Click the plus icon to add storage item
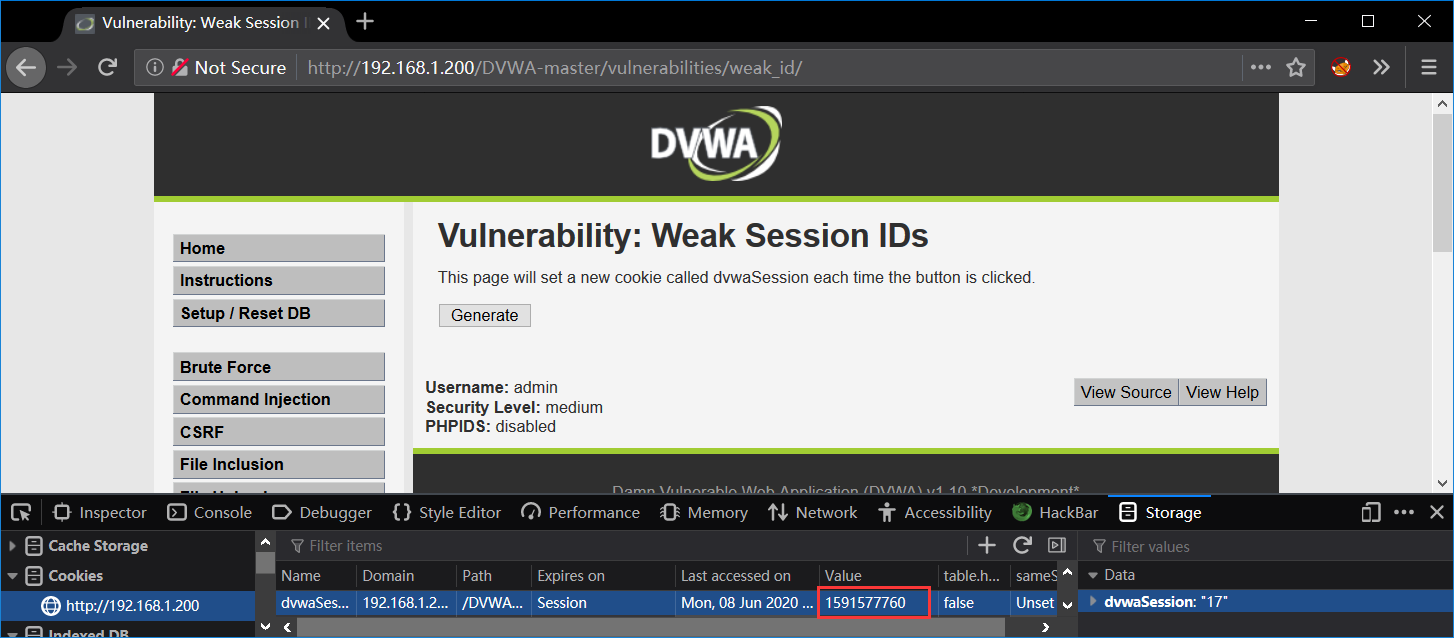This screenshot has height=638, width=1454. coord(987,545)
